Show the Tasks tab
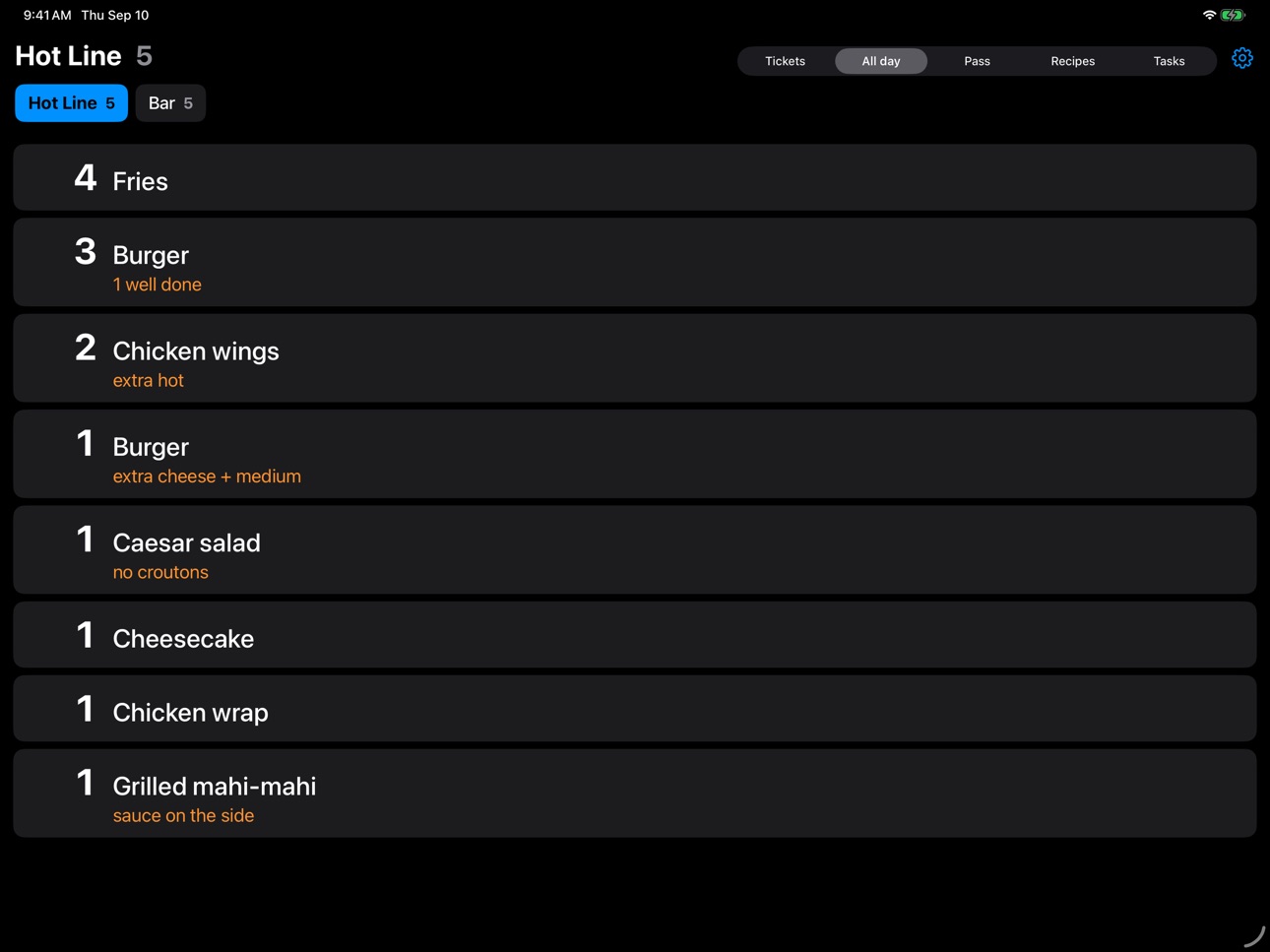1270x952 pixels. 1169,61
